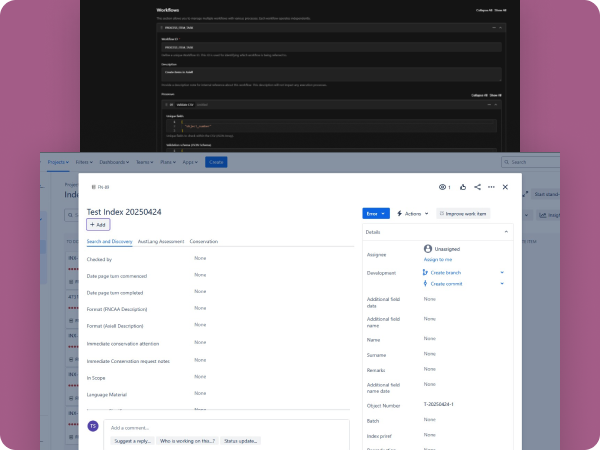Click the Add button below issue title

point(99,225)
